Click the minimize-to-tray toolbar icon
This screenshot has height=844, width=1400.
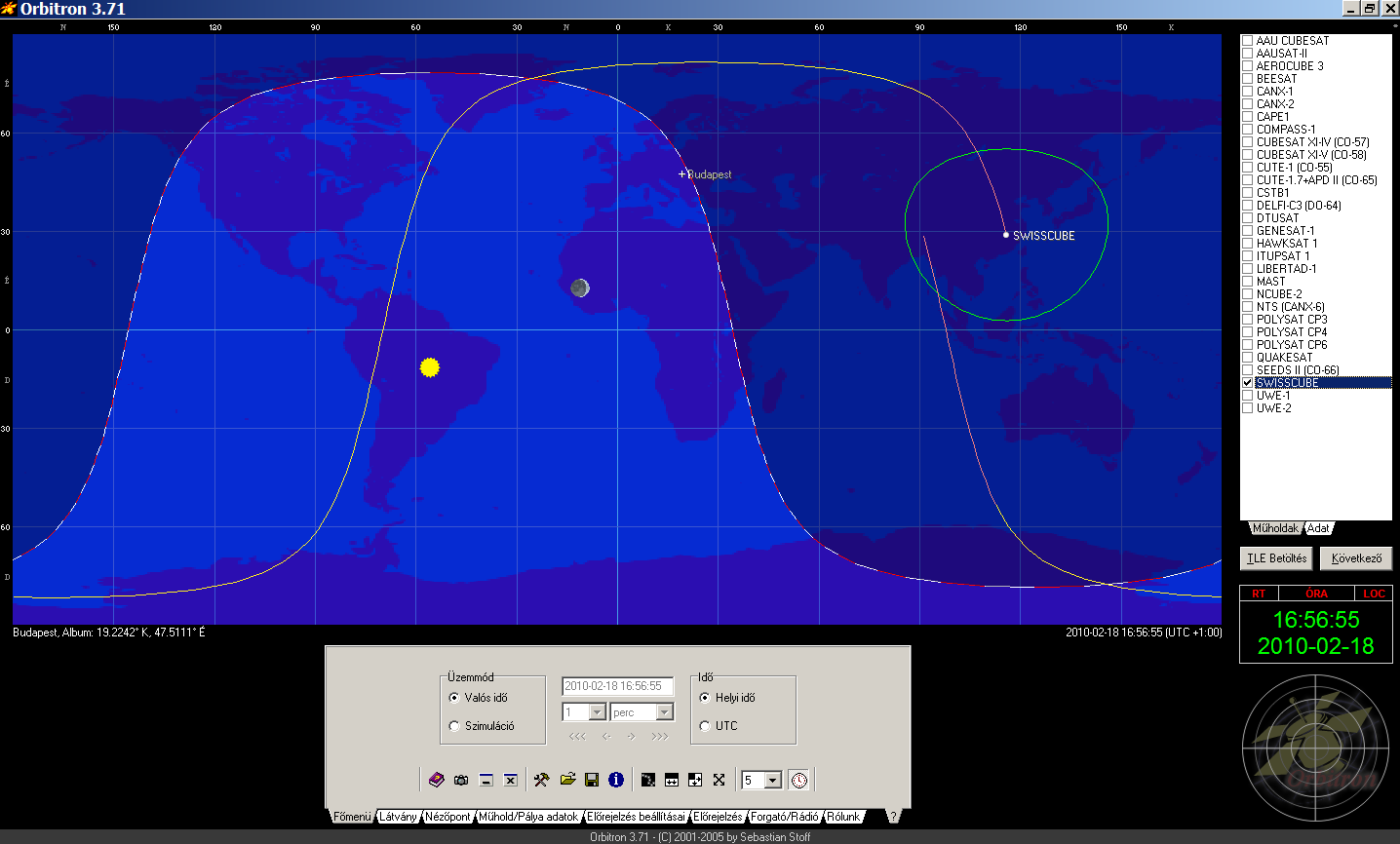pos(486,780)
